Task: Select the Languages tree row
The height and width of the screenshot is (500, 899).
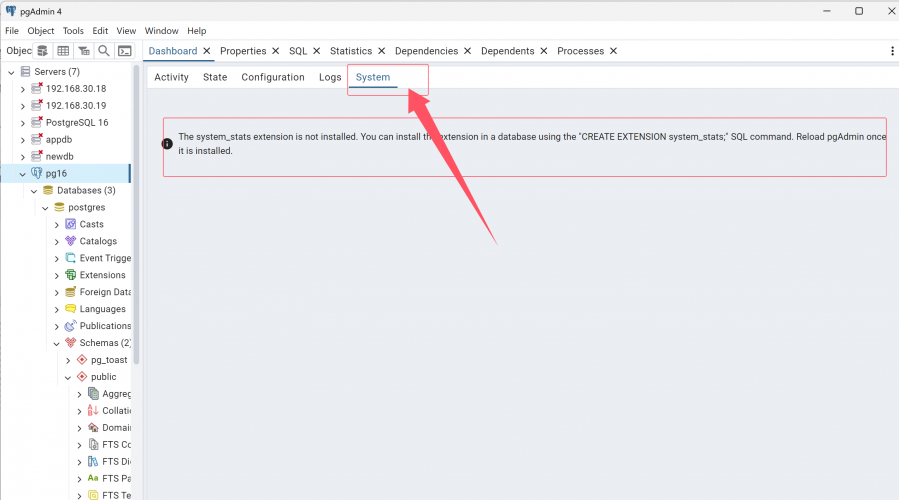Action: point(66,308)
